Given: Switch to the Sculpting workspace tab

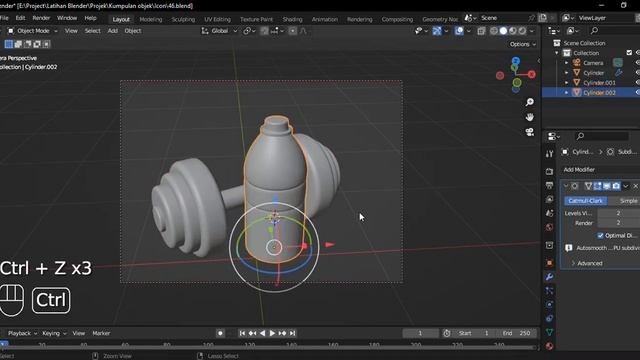Looking at the screenshot, I should coord(183,19).
